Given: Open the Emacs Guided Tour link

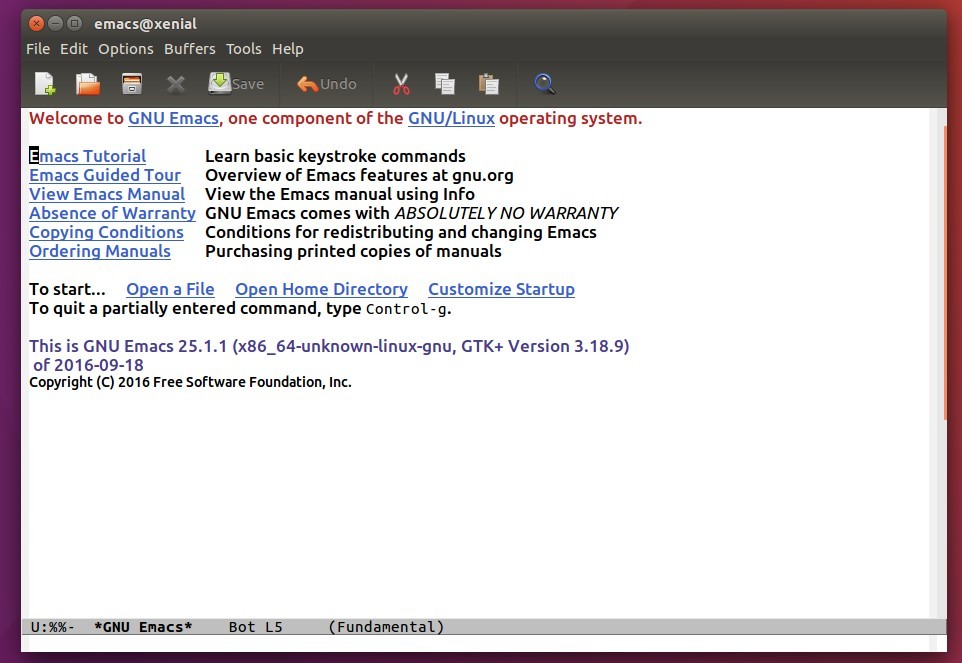Looking at the screenshot, I should (x=105, y=175).
